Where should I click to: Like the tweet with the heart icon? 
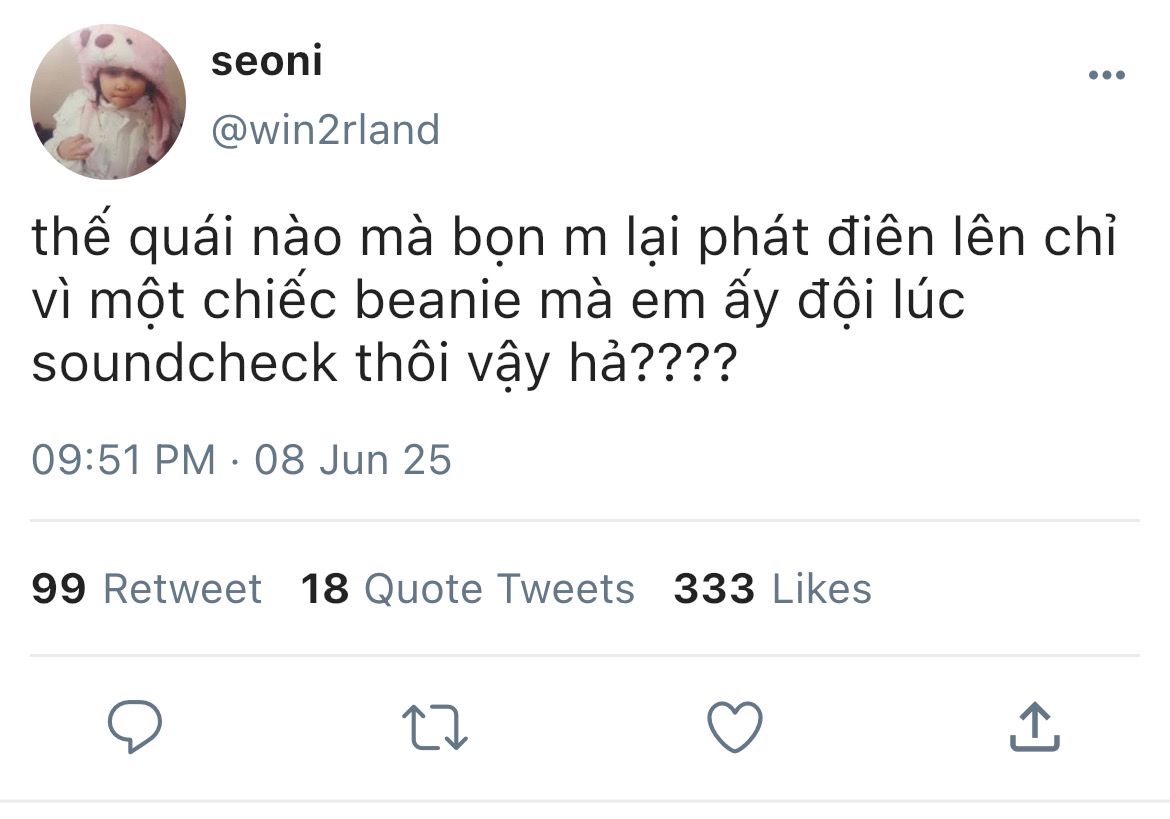point(735,726)
